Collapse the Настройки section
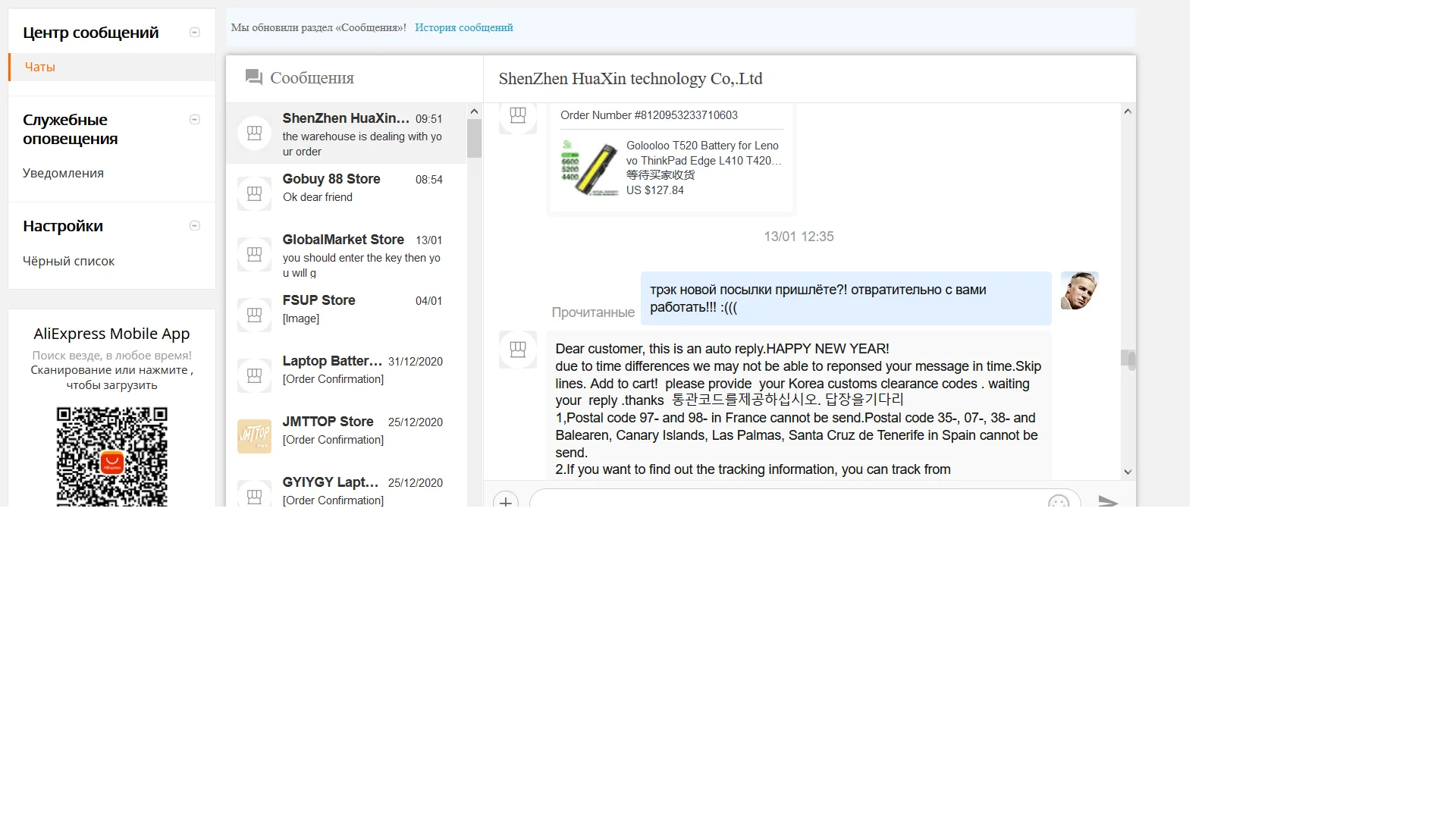 click(x=194, y=226)
